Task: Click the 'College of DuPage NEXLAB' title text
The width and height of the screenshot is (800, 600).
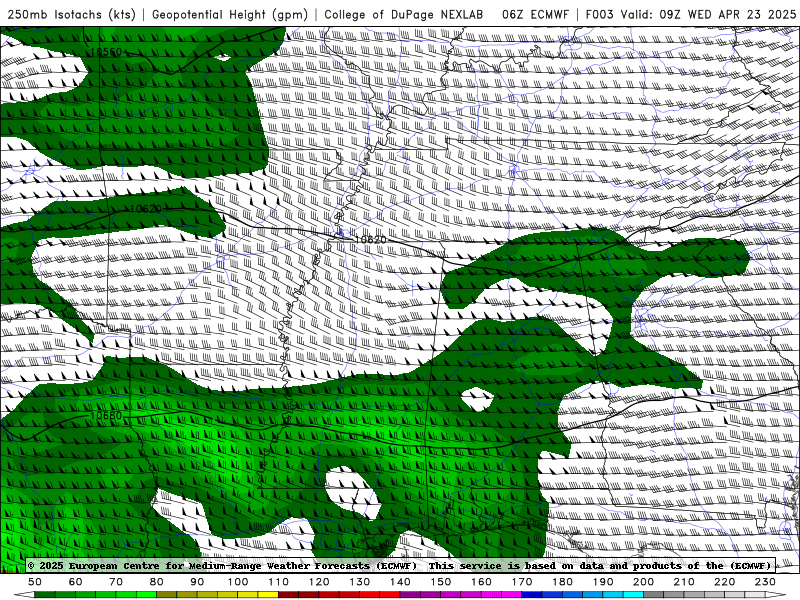Action: (x=404, y=15)
